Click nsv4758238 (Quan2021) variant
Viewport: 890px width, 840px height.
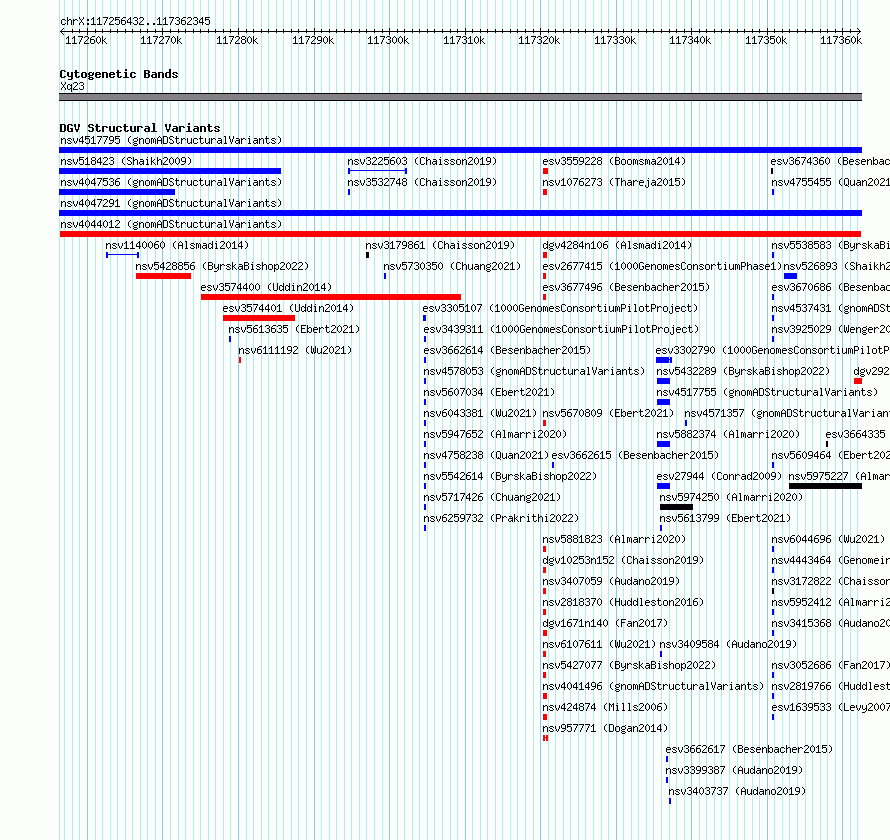[x=486, y=455]
